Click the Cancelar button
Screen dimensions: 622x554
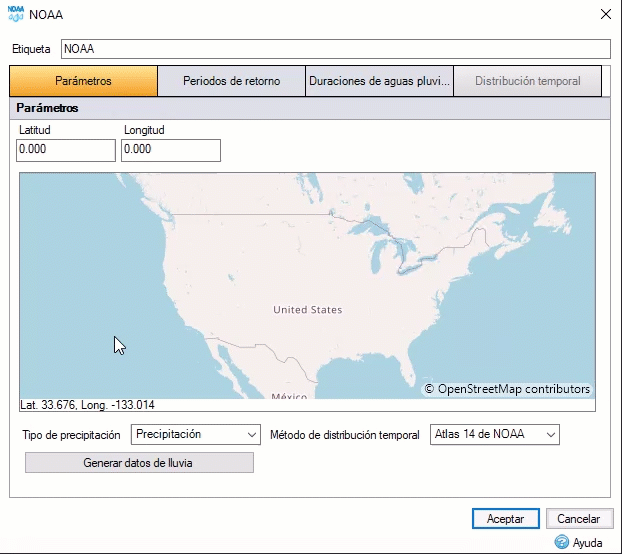coord(579,519)
